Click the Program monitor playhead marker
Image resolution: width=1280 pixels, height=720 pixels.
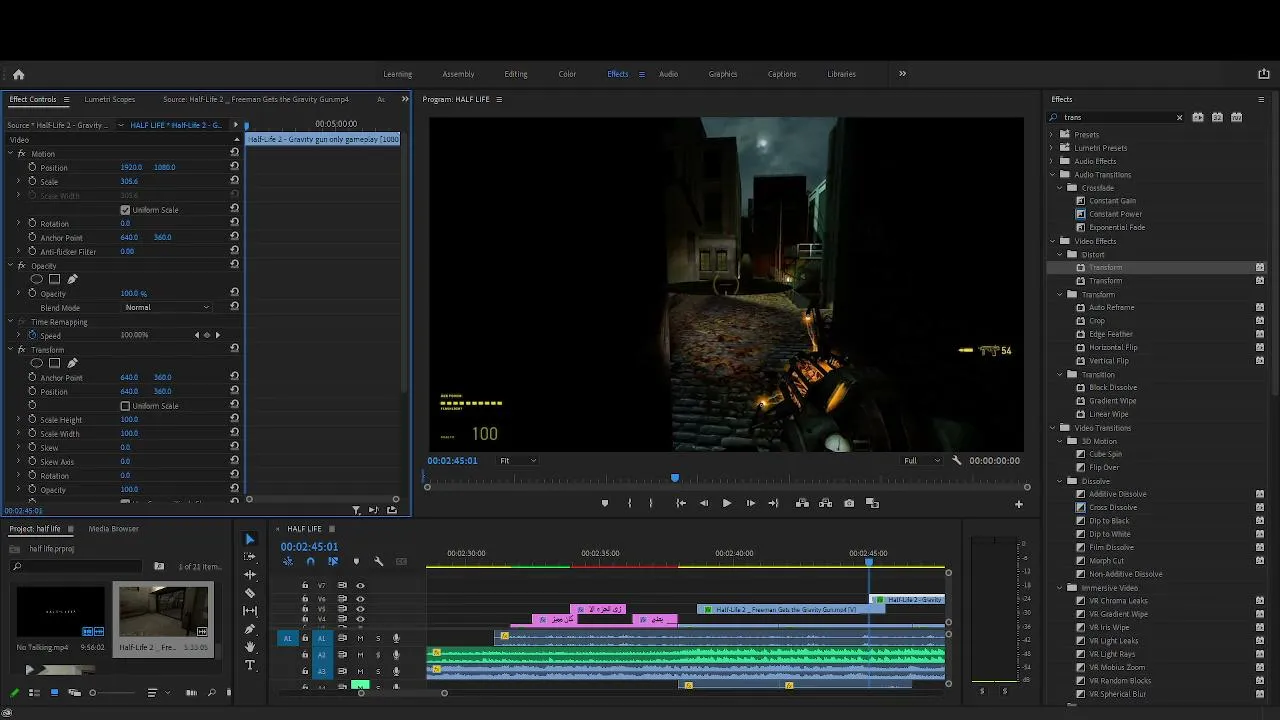(x=675, y=479)
